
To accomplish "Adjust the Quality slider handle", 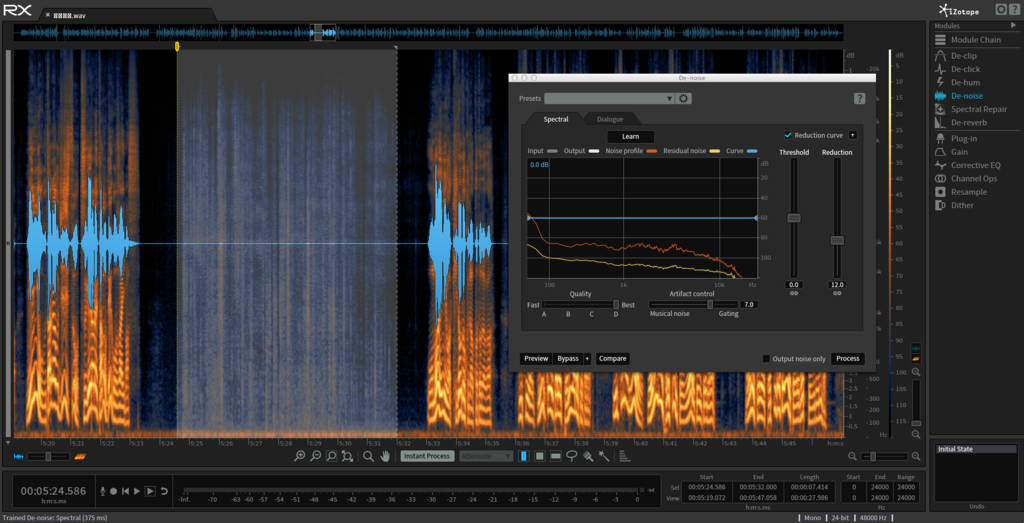I will point(615,304).
